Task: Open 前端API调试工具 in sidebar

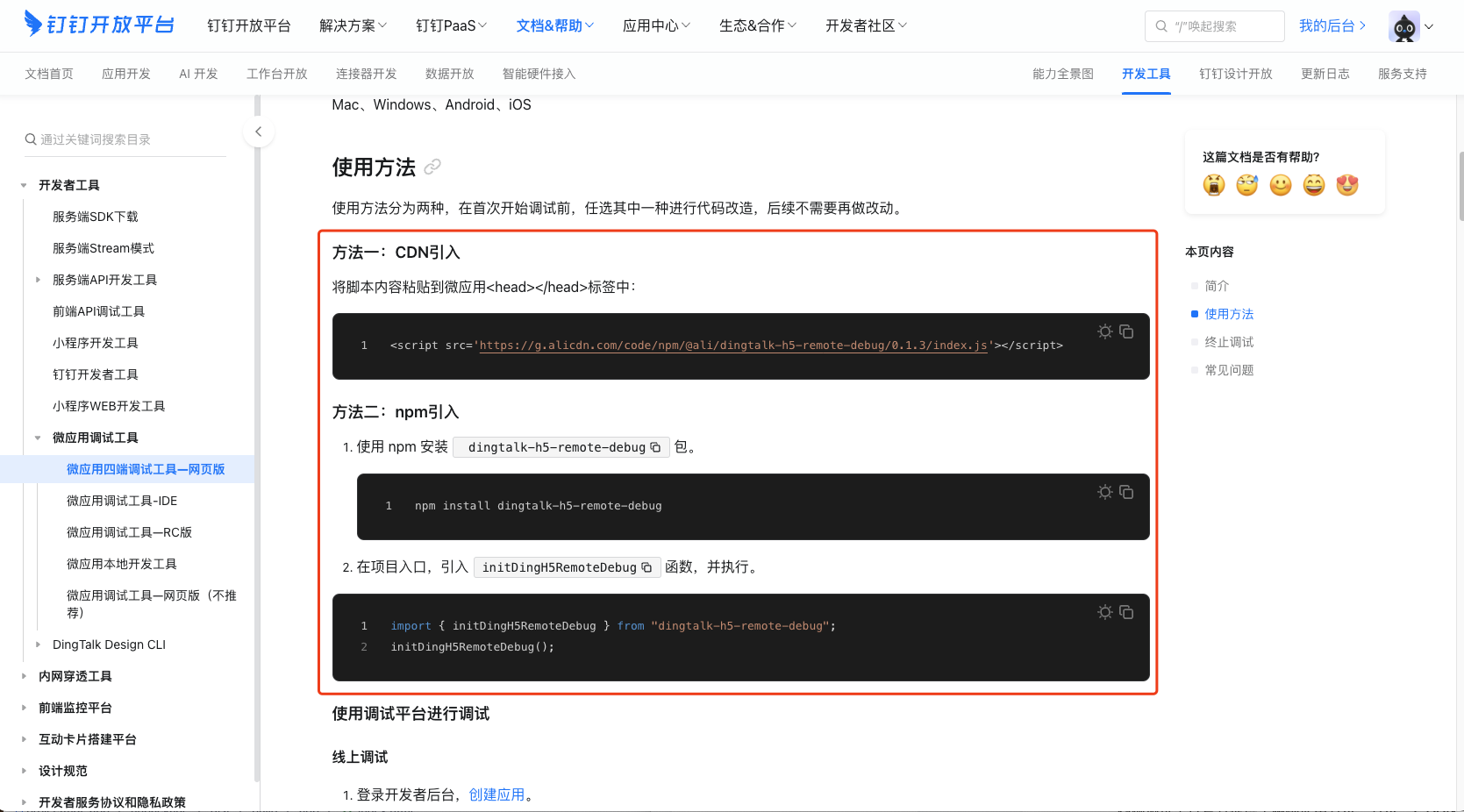Action: 99,311
